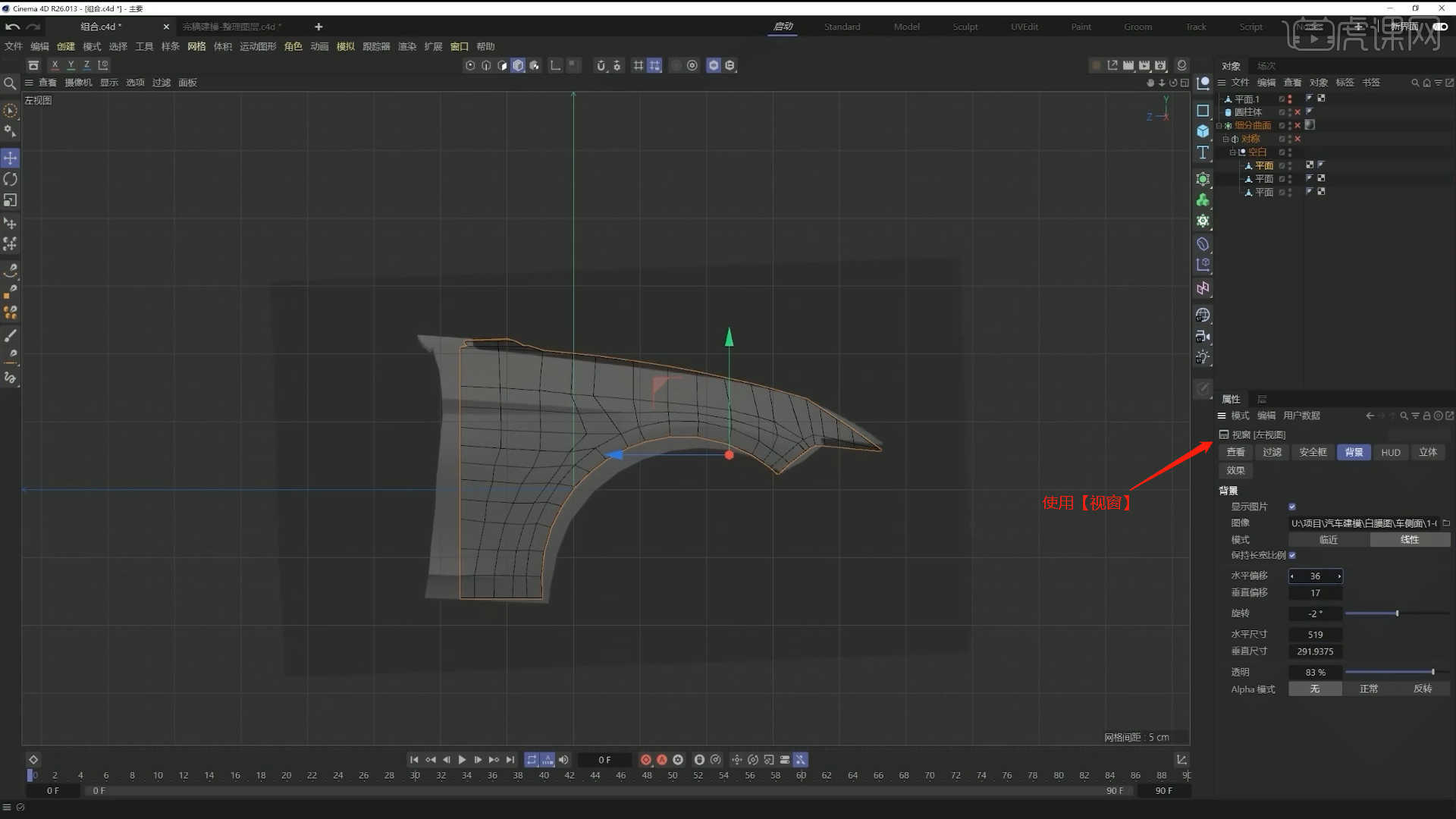Switch to world coordinate system icon

103,65
